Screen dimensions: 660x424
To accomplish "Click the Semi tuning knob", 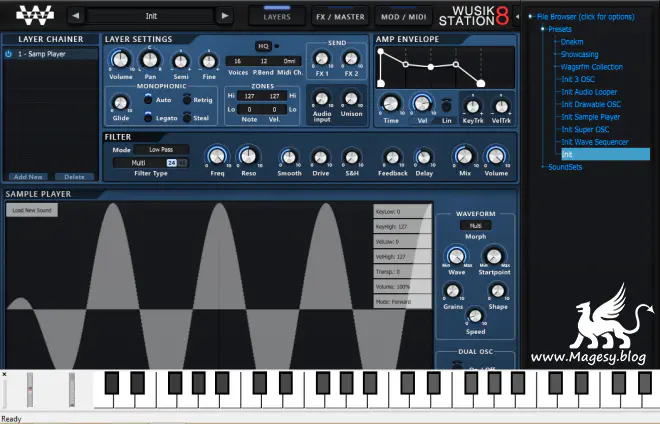I will [x=181, y=61].
